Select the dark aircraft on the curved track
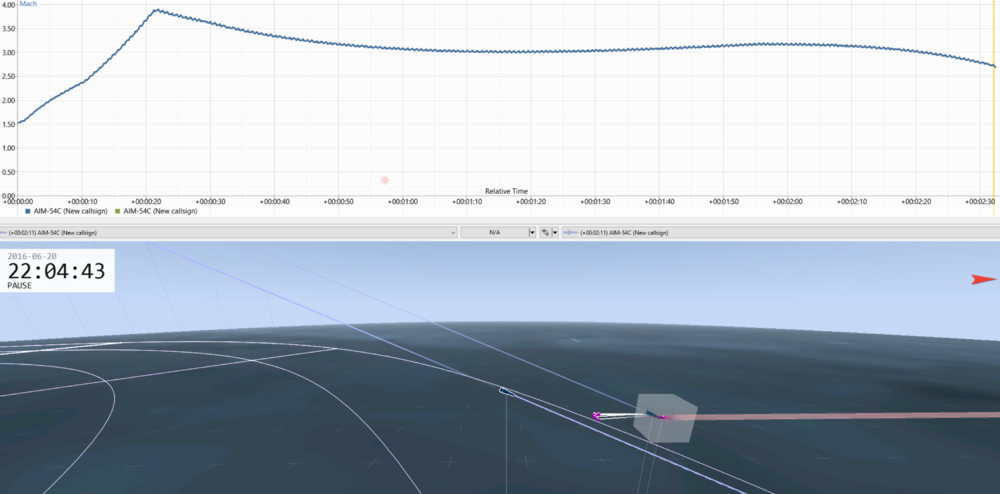This screenshot has width=1000, height=494. [506, 391]
